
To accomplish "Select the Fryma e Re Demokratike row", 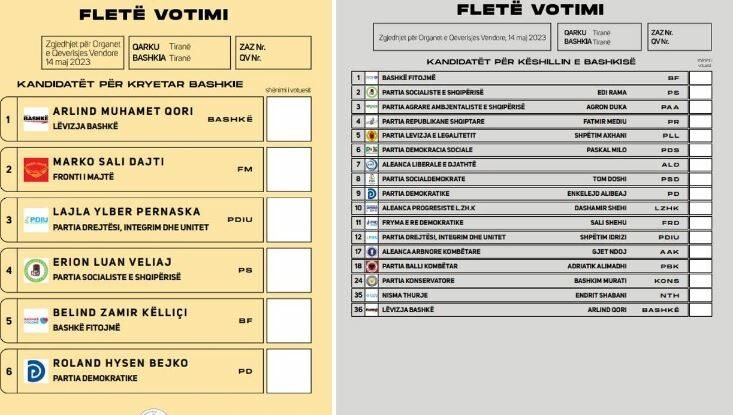I will (x=530, y=222).
